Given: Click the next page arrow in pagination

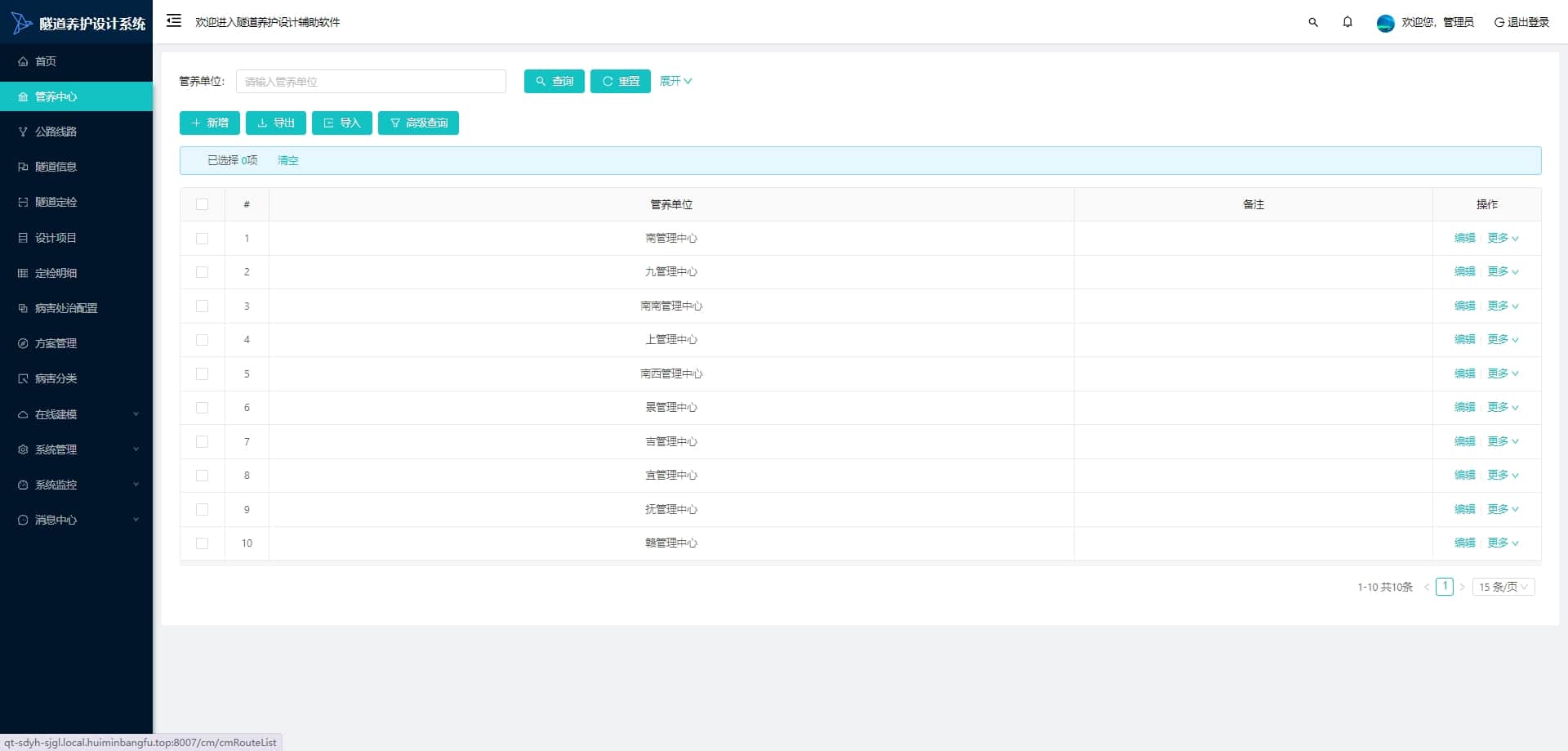Looking at the screenshot, I should click(1462, 587).
